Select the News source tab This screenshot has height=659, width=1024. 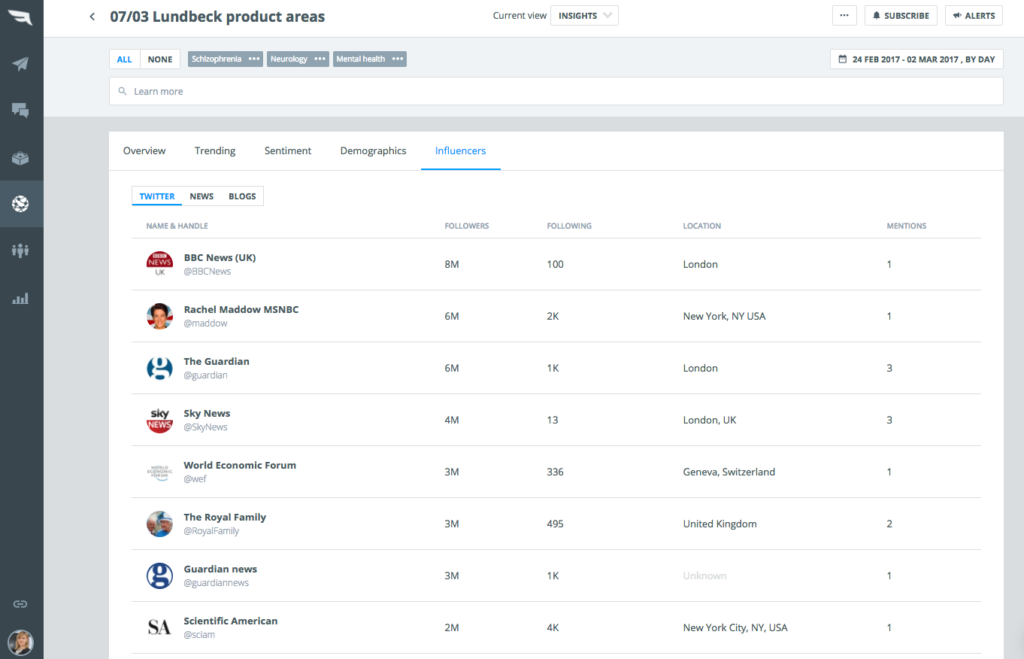pos(201,196)
